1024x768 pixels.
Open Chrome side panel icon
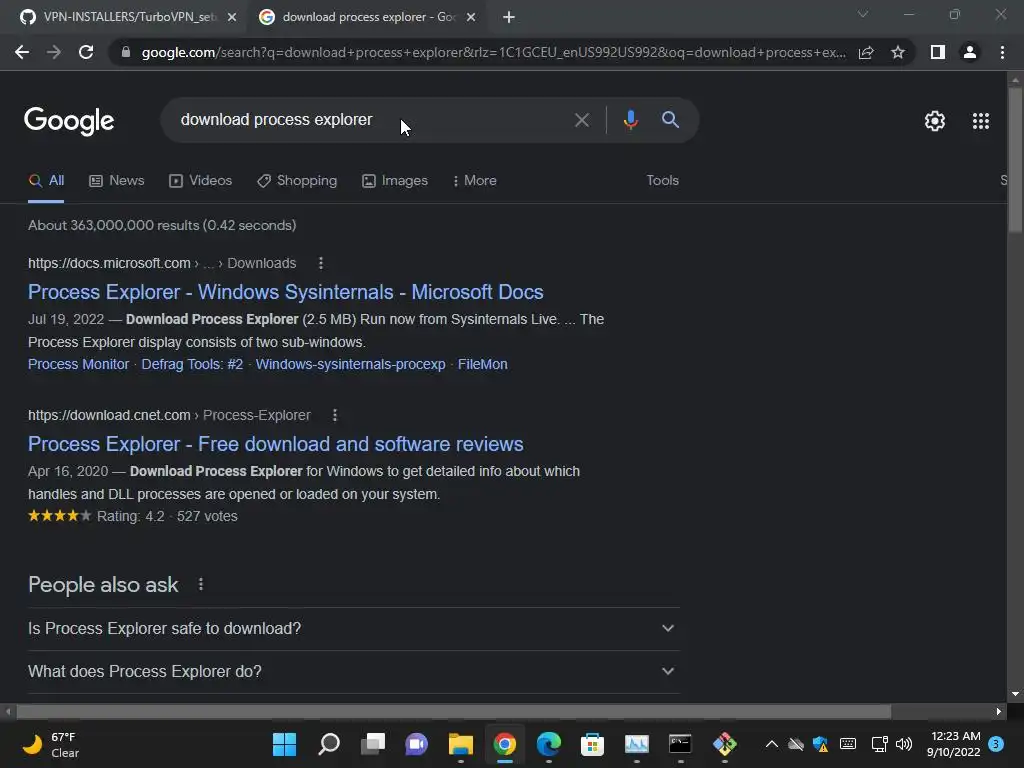938,52
